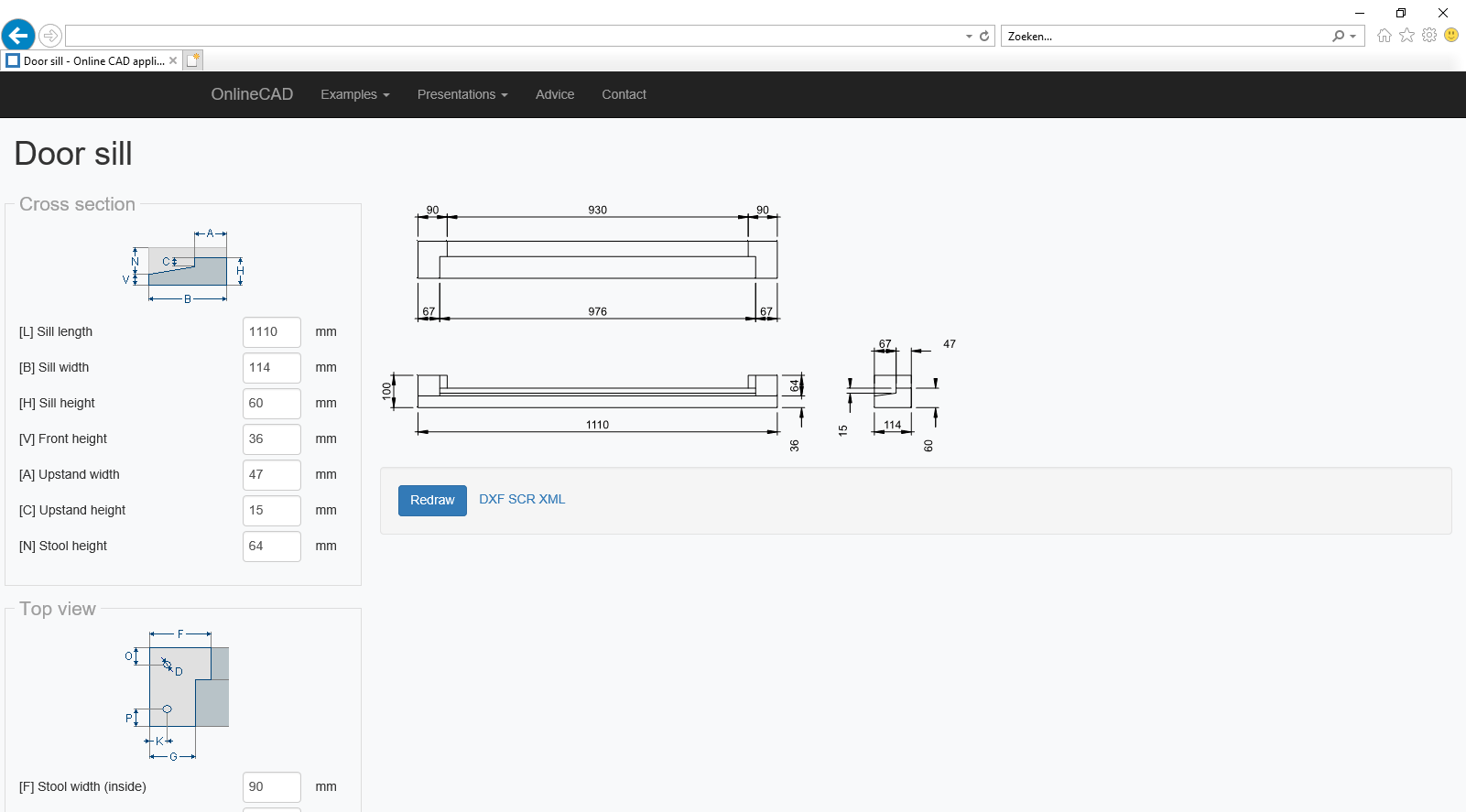The image size is (1466, 812).
Task: Open browser settings gear icon
Action: pyautogui.click(x=1428, y=36)
